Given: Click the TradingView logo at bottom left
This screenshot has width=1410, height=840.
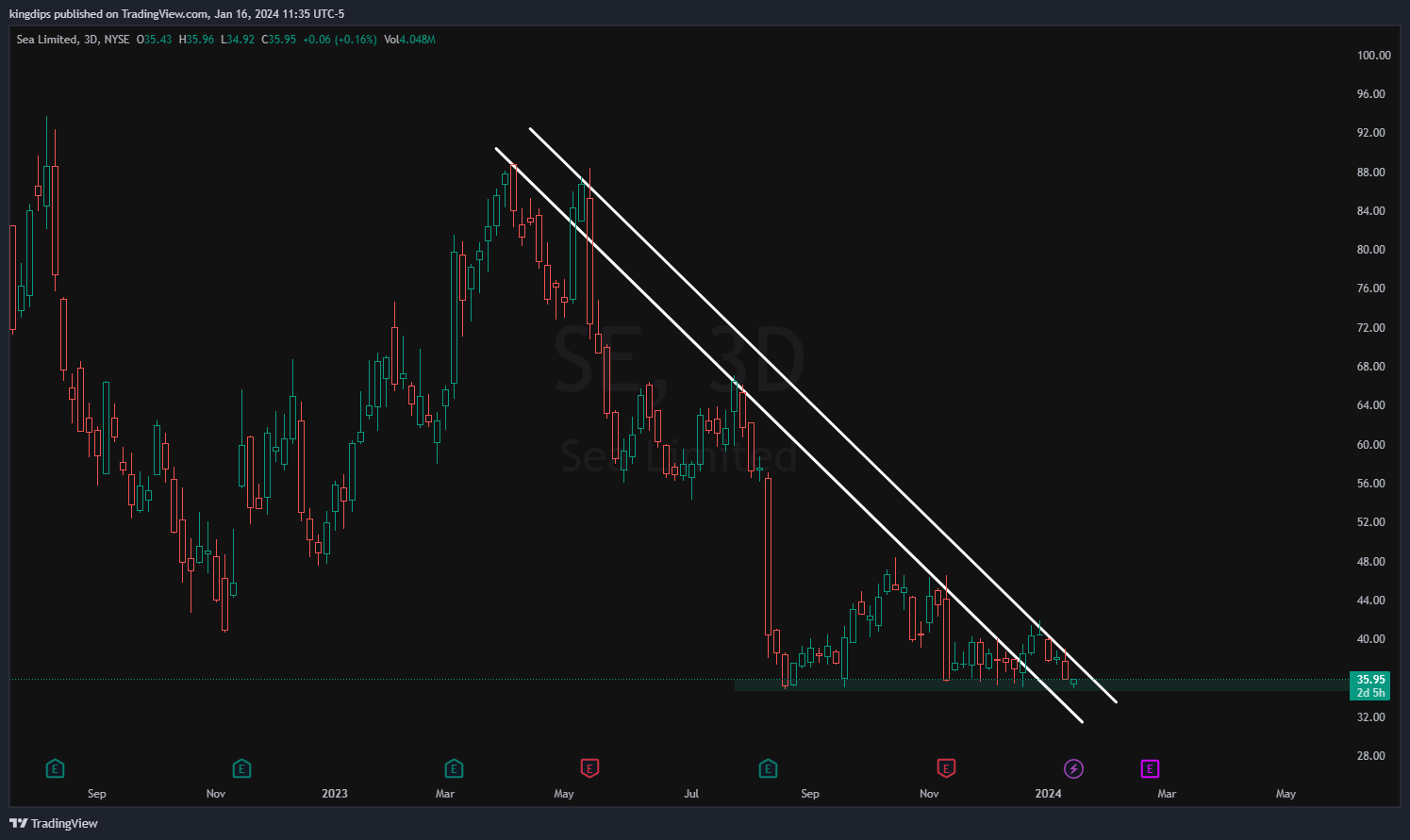Looking at the screenshot, I should pos(54,823).
